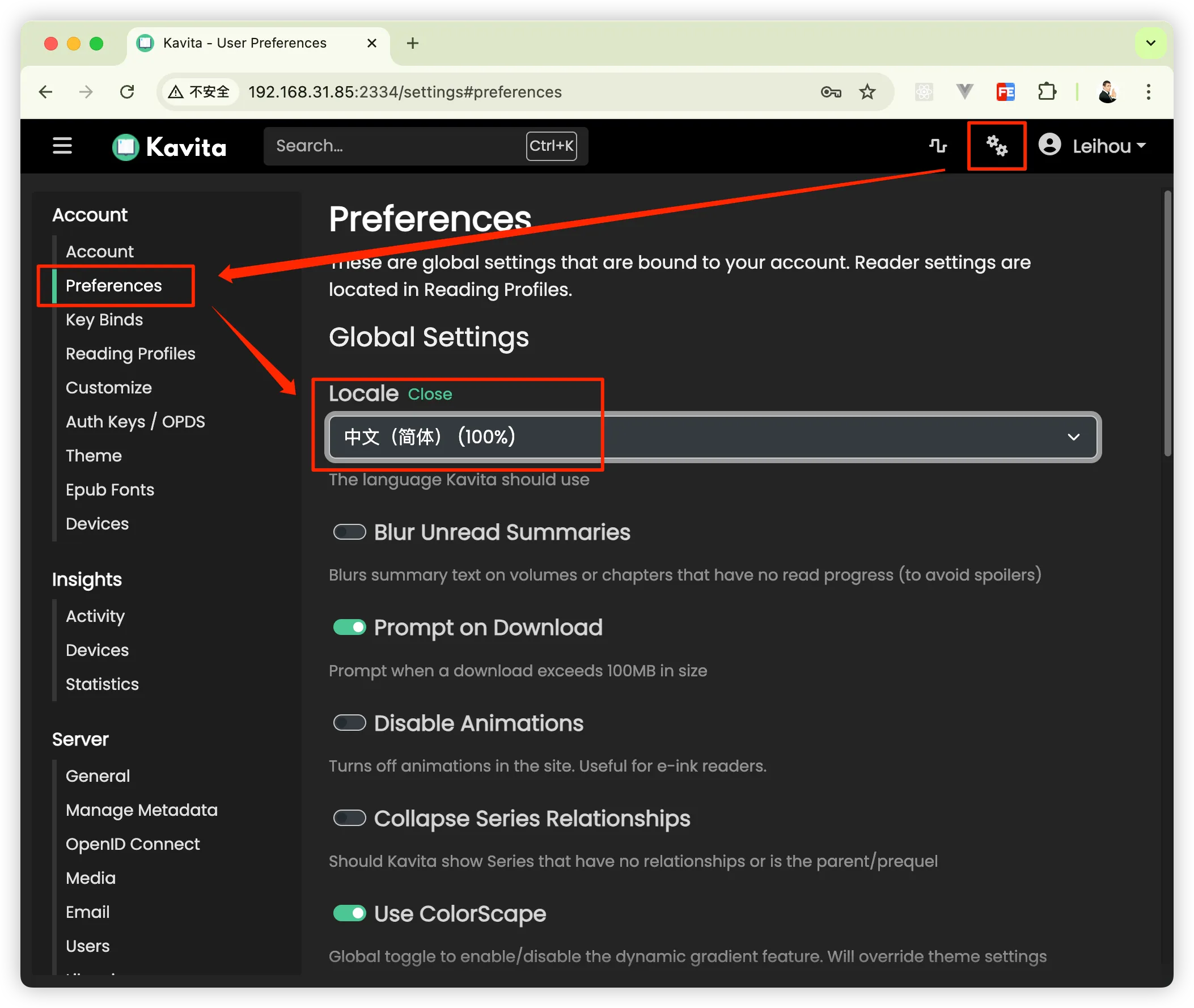Click the Close link next to Locale
The image size is (1194, 1008).
pyautogui.click(x=430, y=394)
